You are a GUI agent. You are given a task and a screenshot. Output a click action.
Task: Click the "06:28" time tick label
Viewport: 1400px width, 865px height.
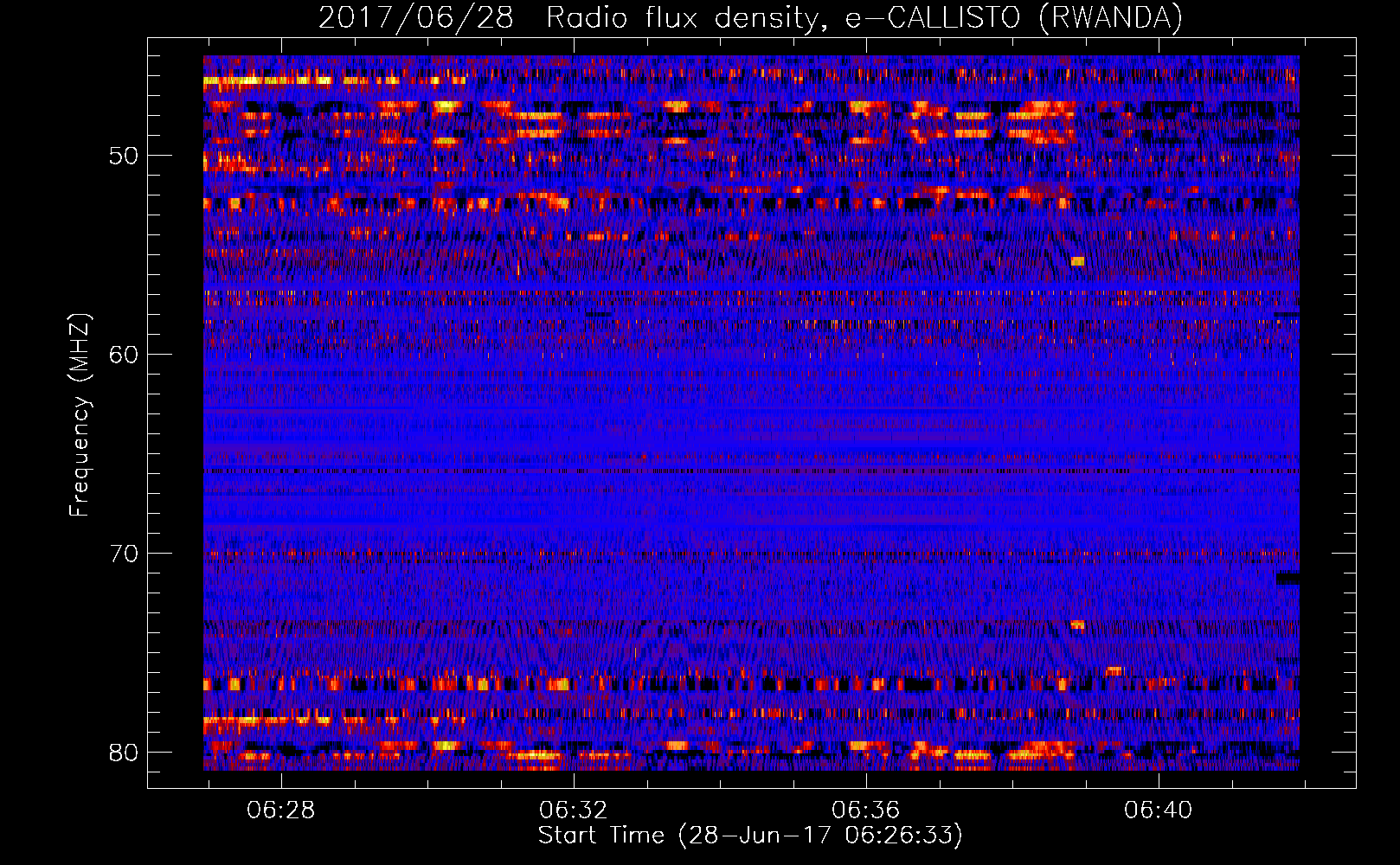pyautogui.click(x=281, y=811)
